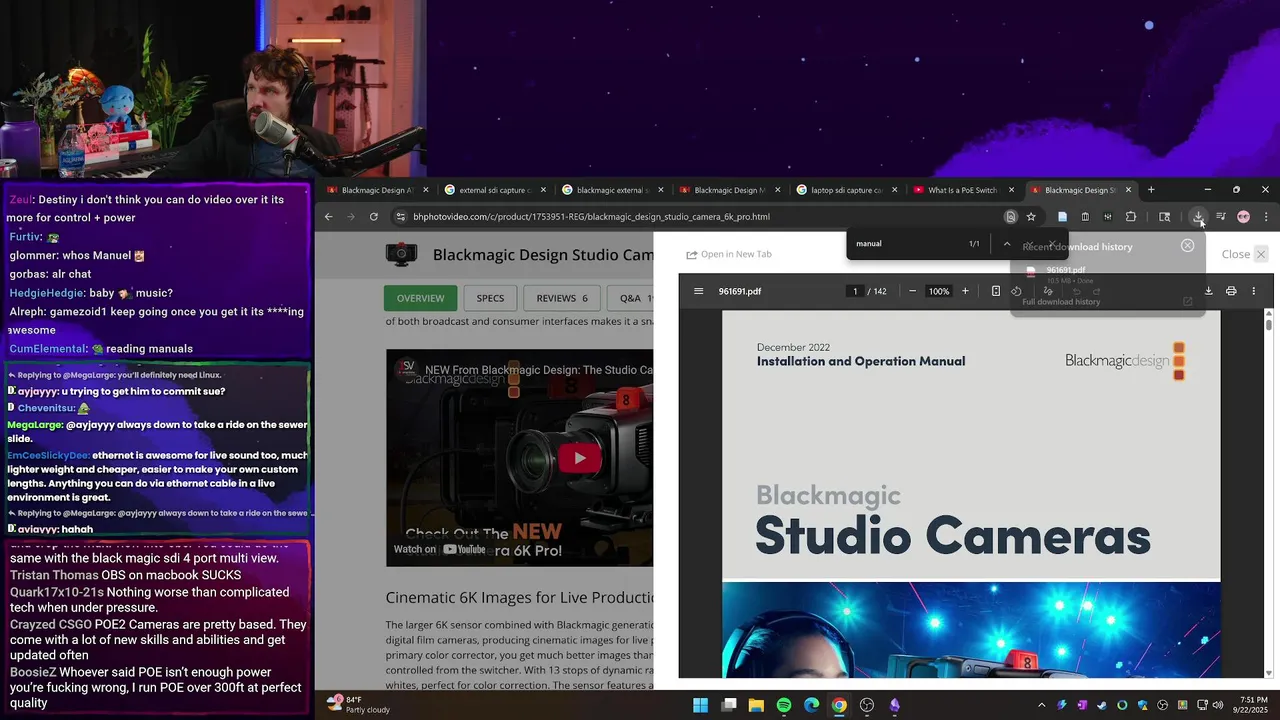This screenshot has width=1280, height=720.
Task: Open the Chrome three-dot menu
Action: [x=1266, y=217]
